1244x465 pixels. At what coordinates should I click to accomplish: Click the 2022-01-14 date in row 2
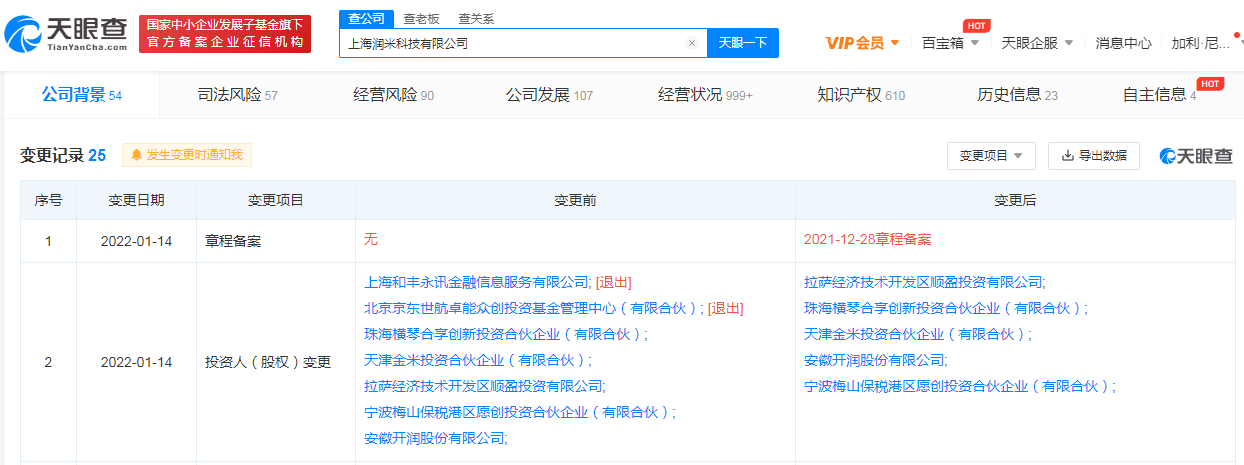[x=136, y=362]
